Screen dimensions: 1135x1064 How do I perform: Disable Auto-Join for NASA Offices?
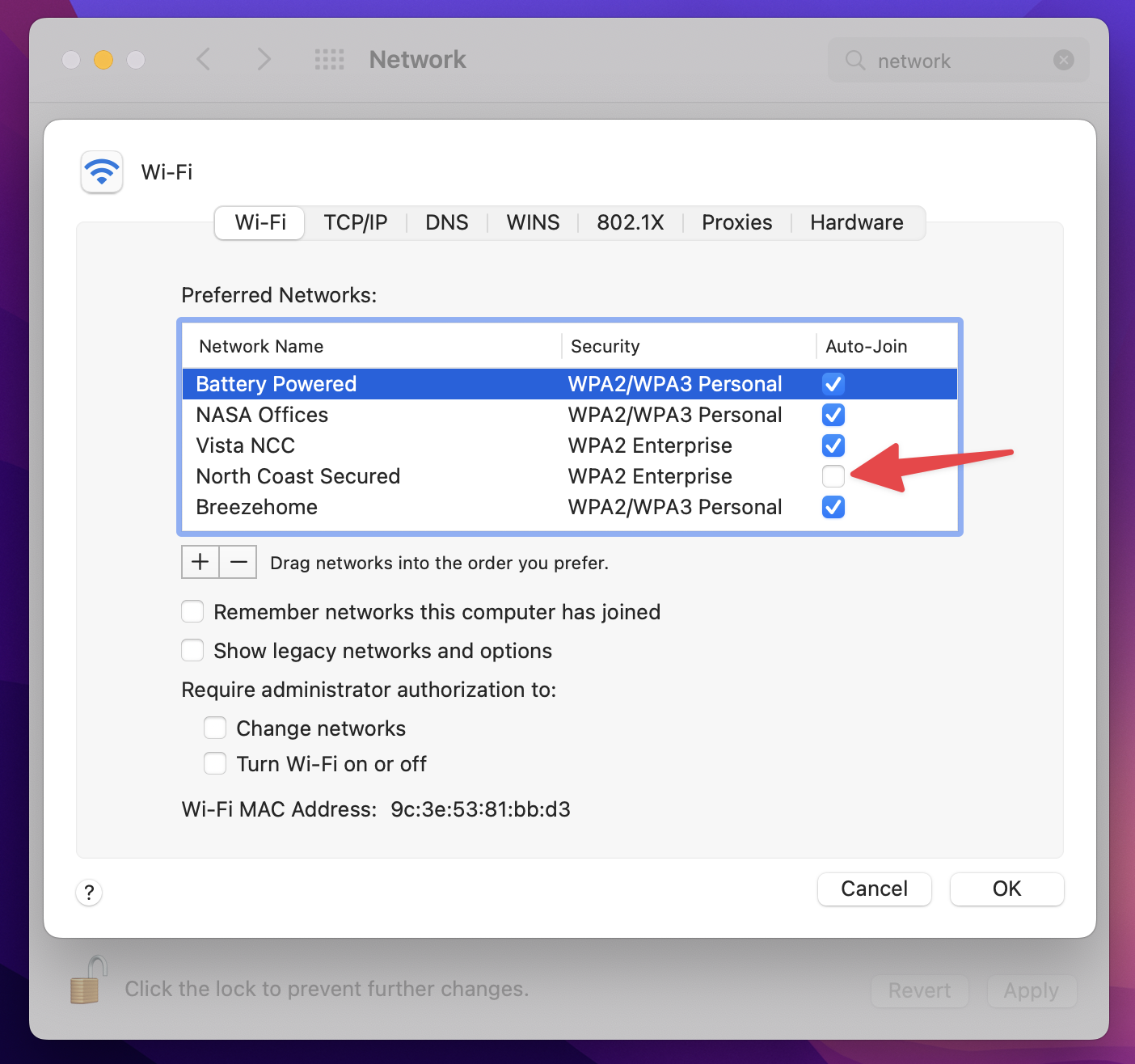[833, 415]
